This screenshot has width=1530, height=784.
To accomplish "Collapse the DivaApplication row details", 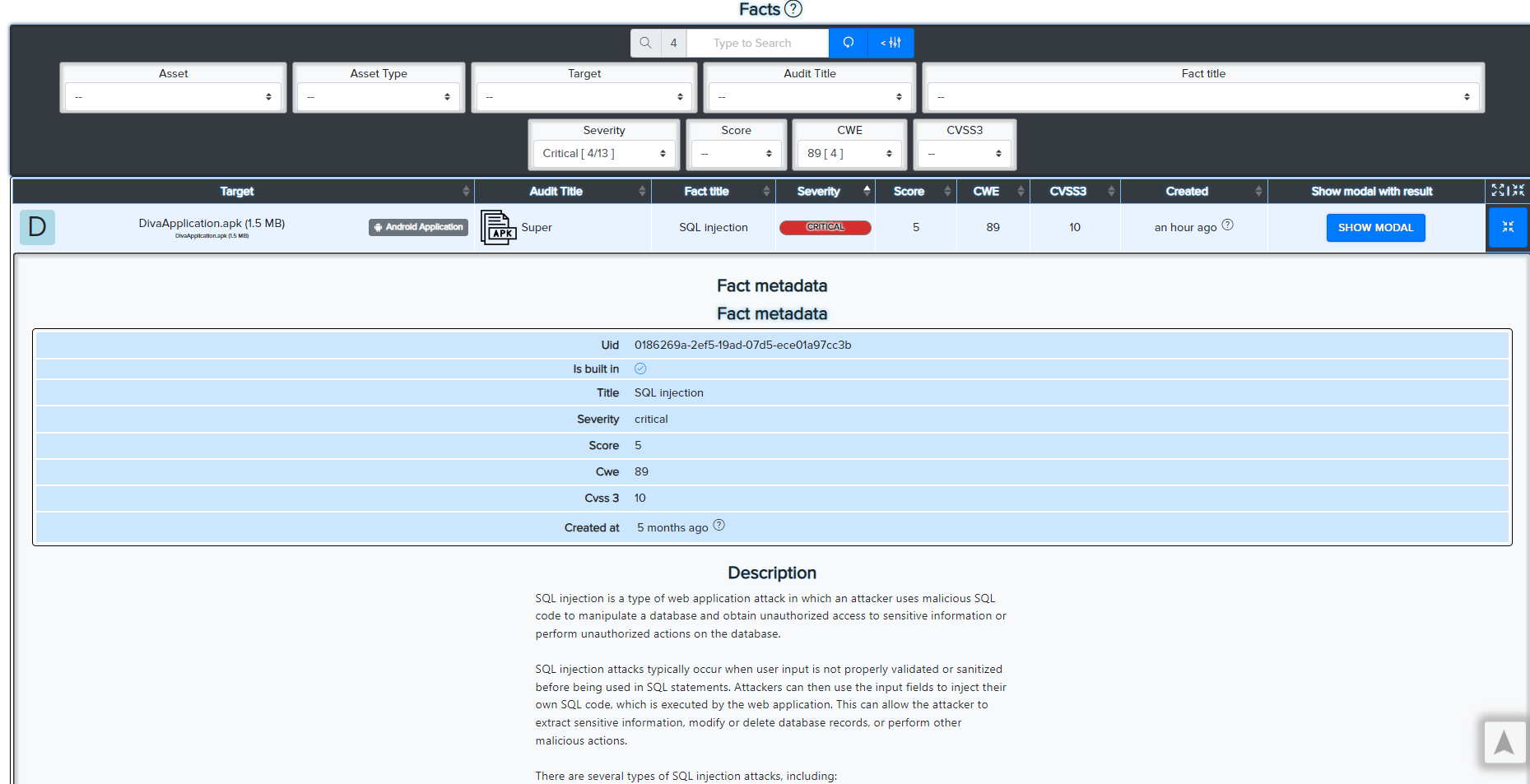I will pyautogui.click(x=1508, y=227).
